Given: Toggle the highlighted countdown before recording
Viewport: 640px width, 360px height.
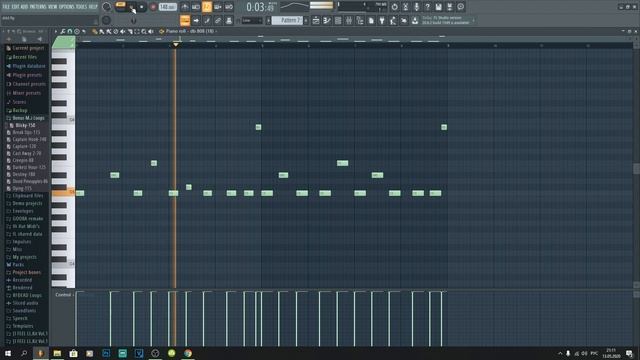Looking at the screenshot, I should click(x=207, y=7).
